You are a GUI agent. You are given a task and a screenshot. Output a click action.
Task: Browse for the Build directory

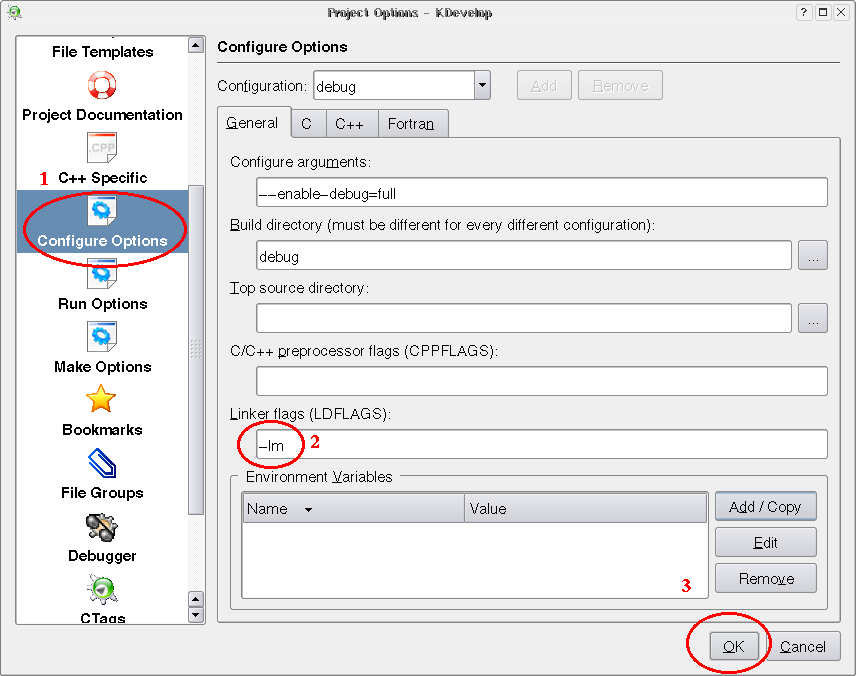[813, 255]
